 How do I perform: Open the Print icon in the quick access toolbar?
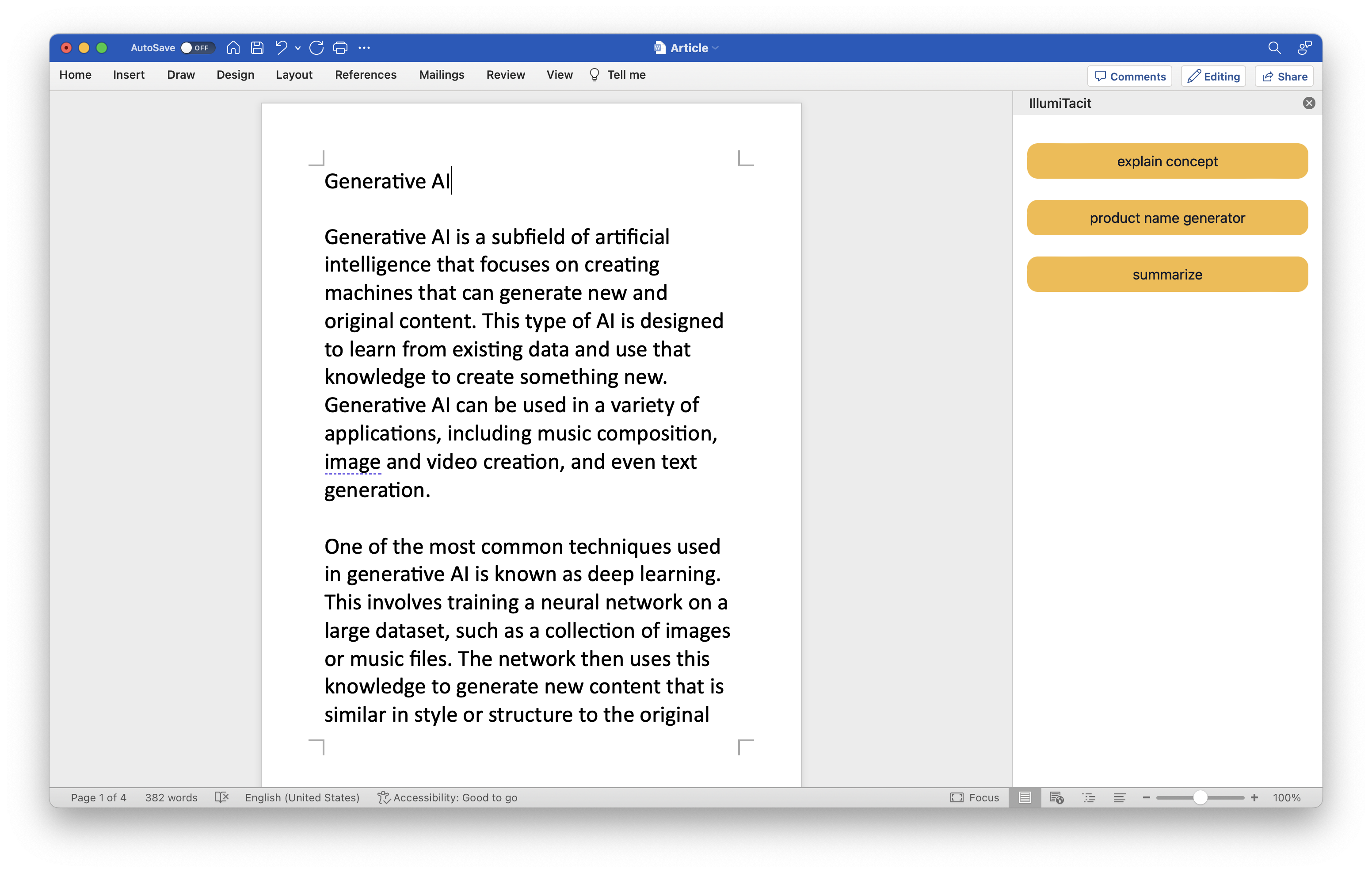click(x=341, y=48)
